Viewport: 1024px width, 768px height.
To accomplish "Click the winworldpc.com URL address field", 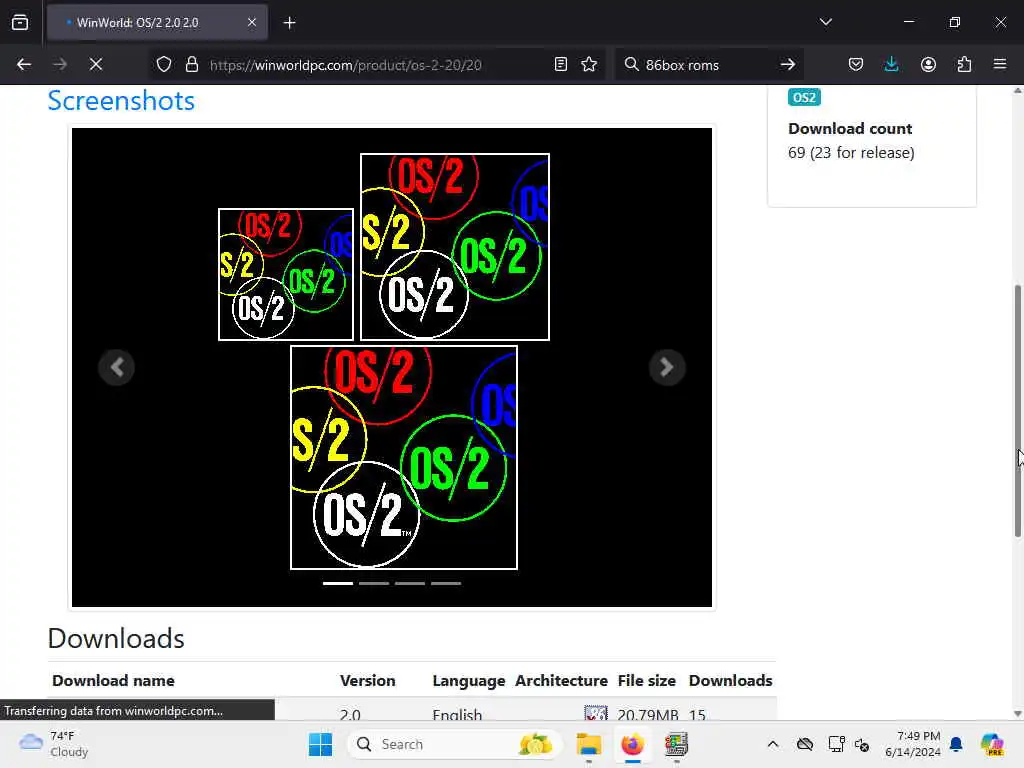I will click(376, 65).
